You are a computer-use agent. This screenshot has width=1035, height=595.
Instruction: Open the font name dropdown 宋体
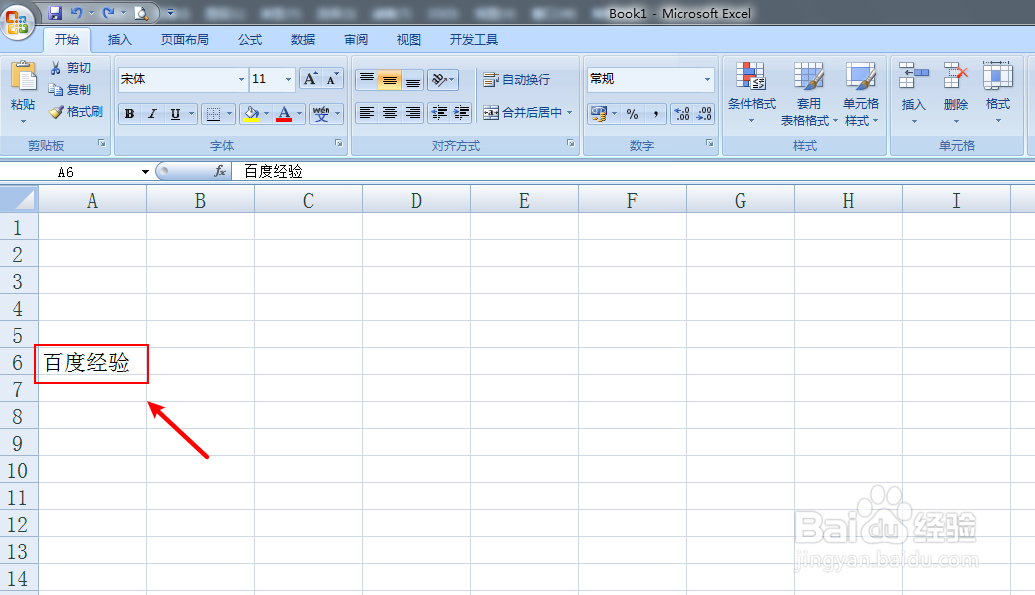click(x=241, y=79)
